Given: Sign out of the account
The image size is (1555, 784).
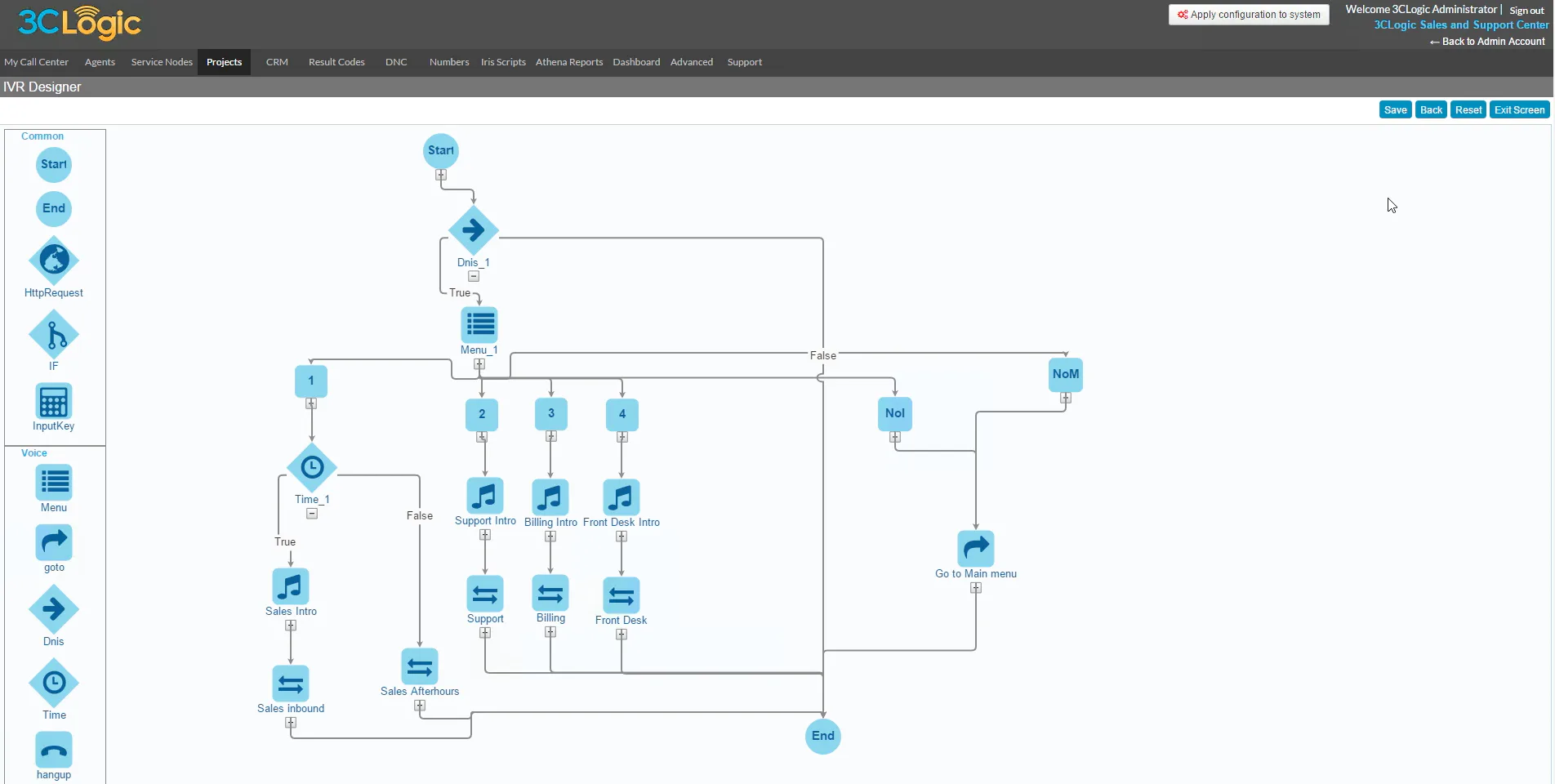Looking at the screenshot, I should [1526, 11].
